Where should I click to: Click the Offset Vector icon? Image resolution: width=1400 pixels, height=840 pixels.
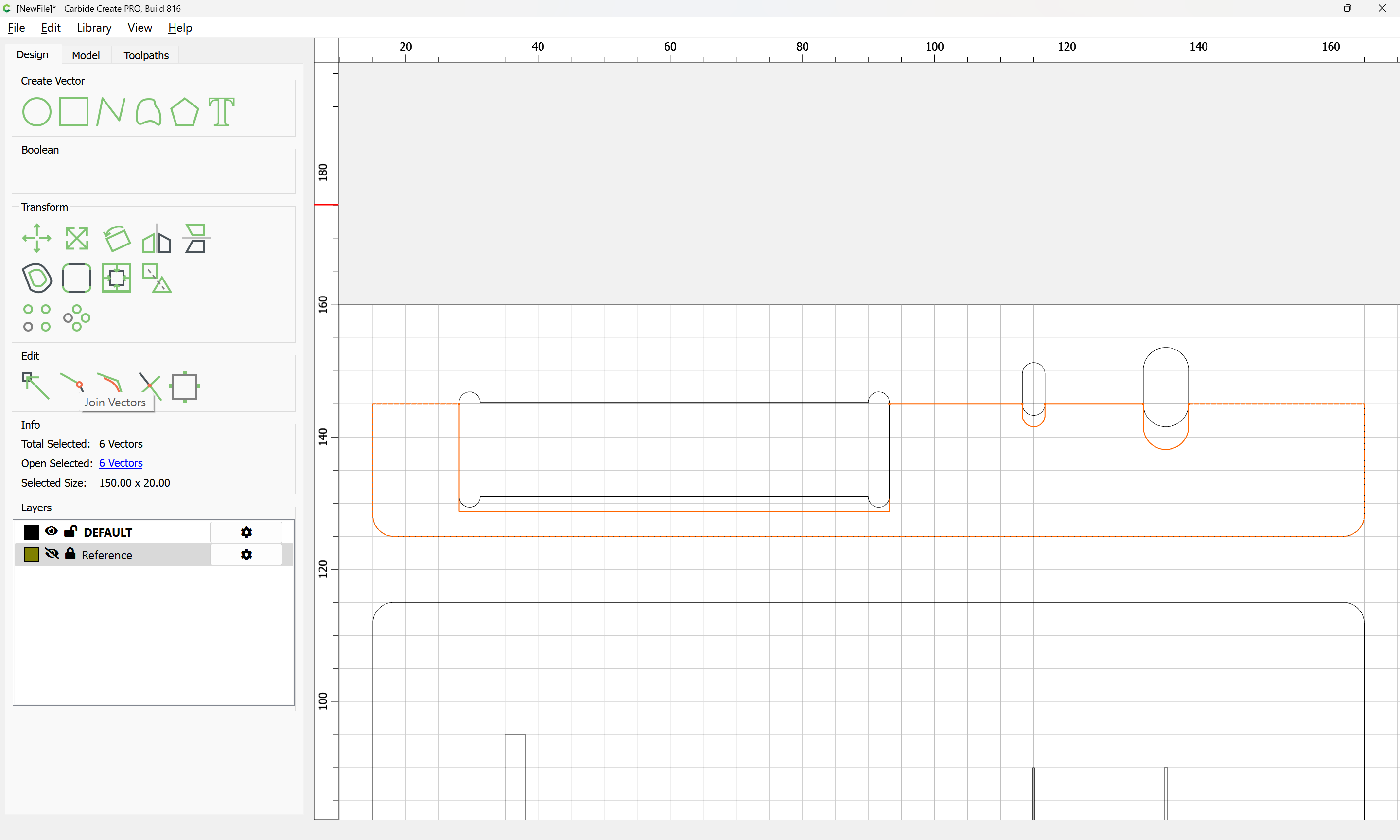(37, 278)
